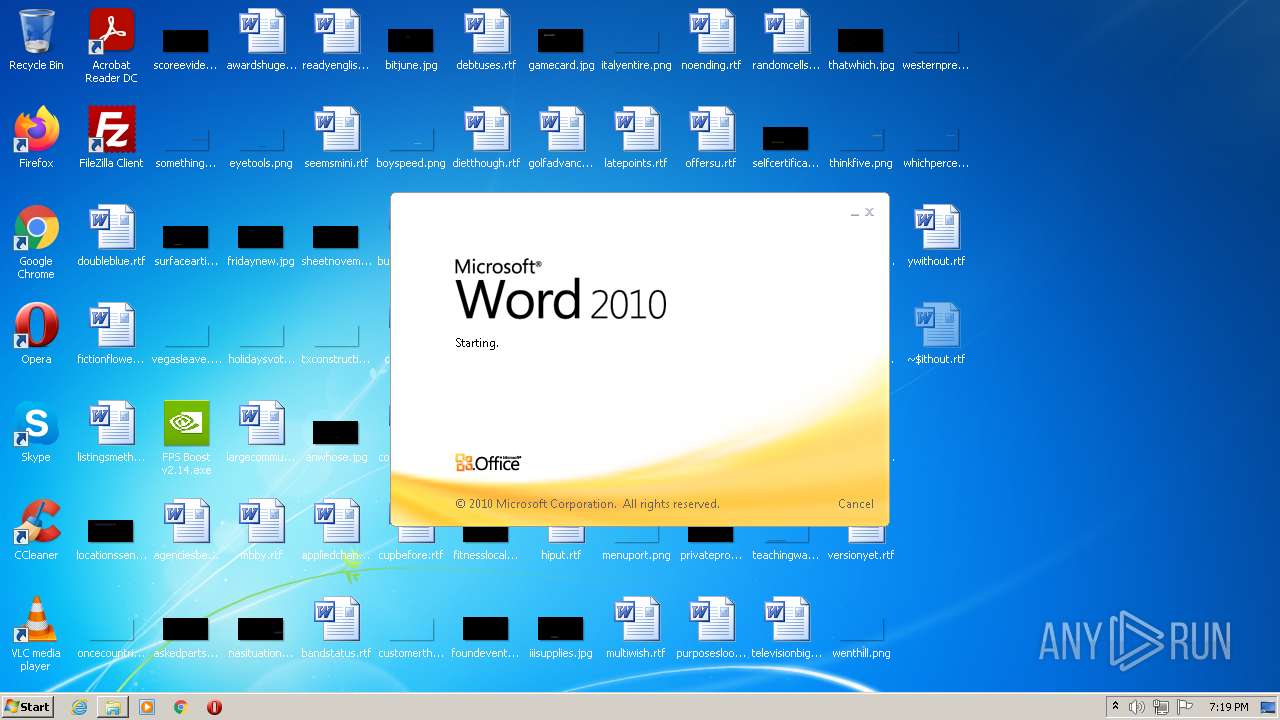The height and width of the screenshot is (720, 1280).
Task: Select televisionbig document icon
Action: pos(786,620)
